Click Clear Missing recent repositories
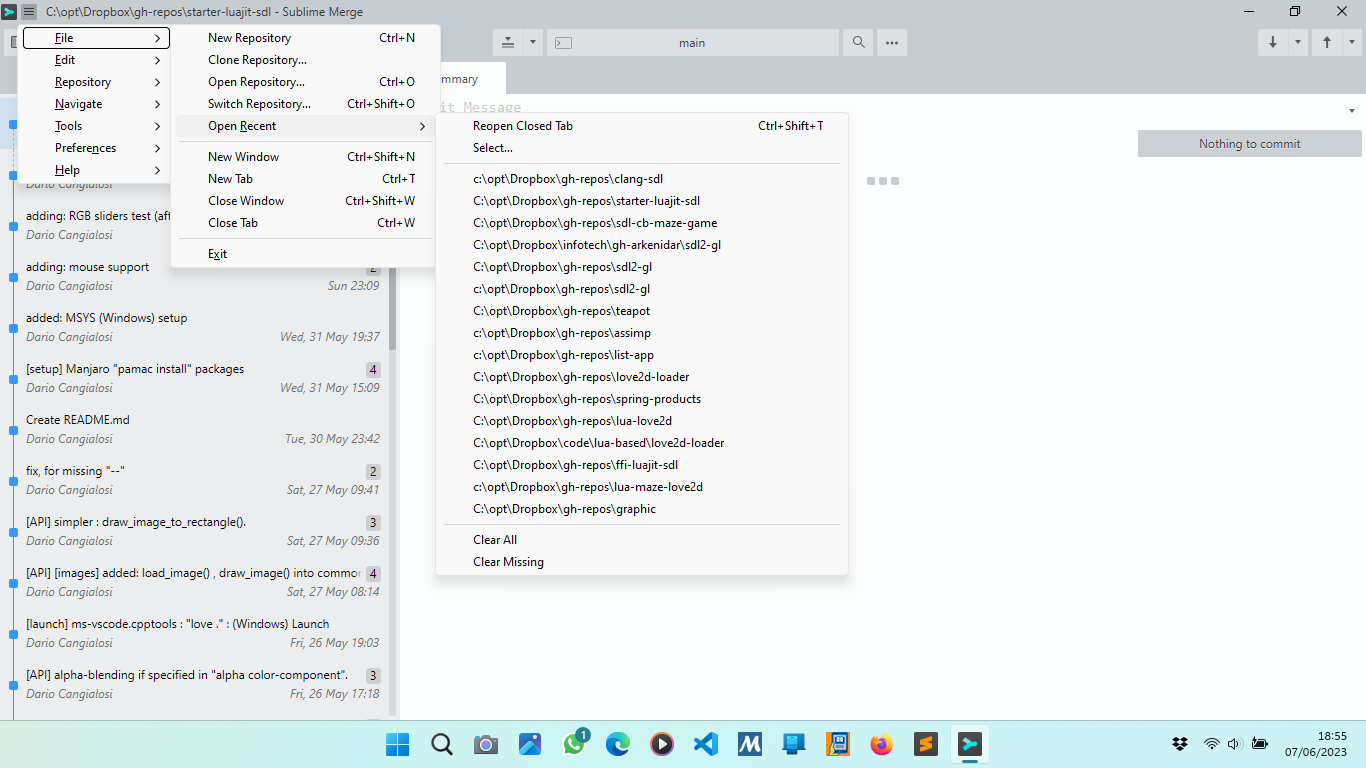This screenshot has height=768, width=1366. (x=642, y=562)
